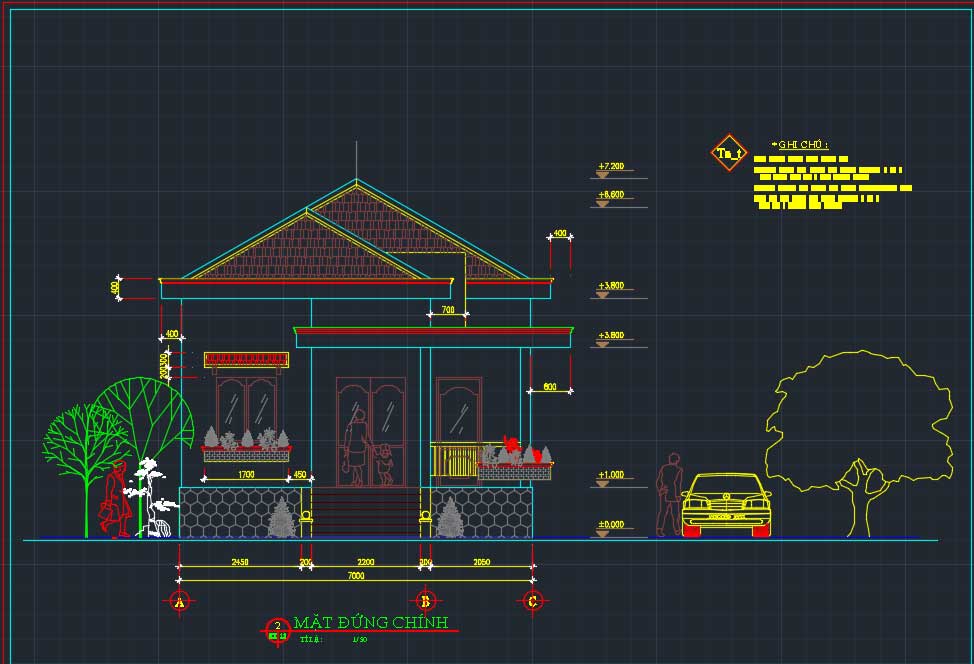The height and width of the screenshot is (664, 974).
Task: Select the 2200 dimension text
Action: pos(366,563)
